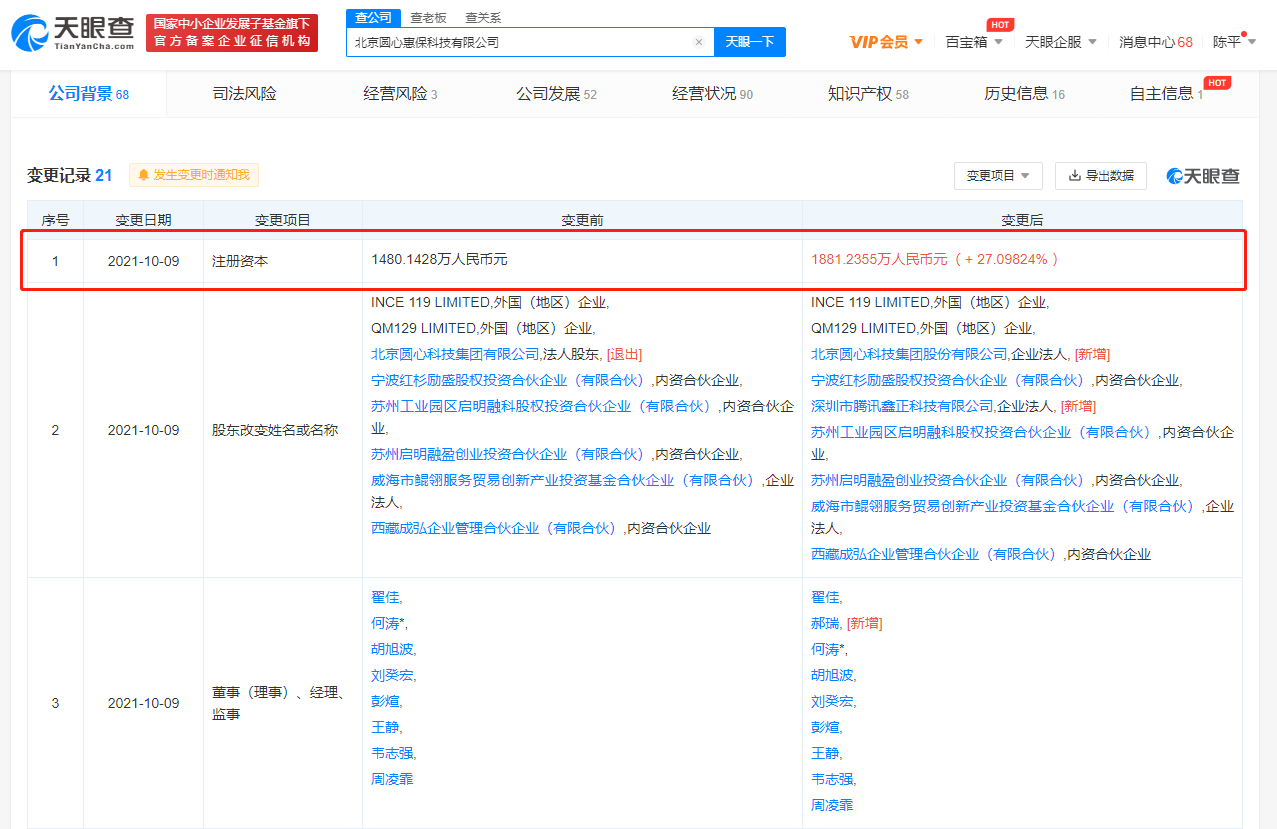Open the 消息中心 link

click(1156, 42)
